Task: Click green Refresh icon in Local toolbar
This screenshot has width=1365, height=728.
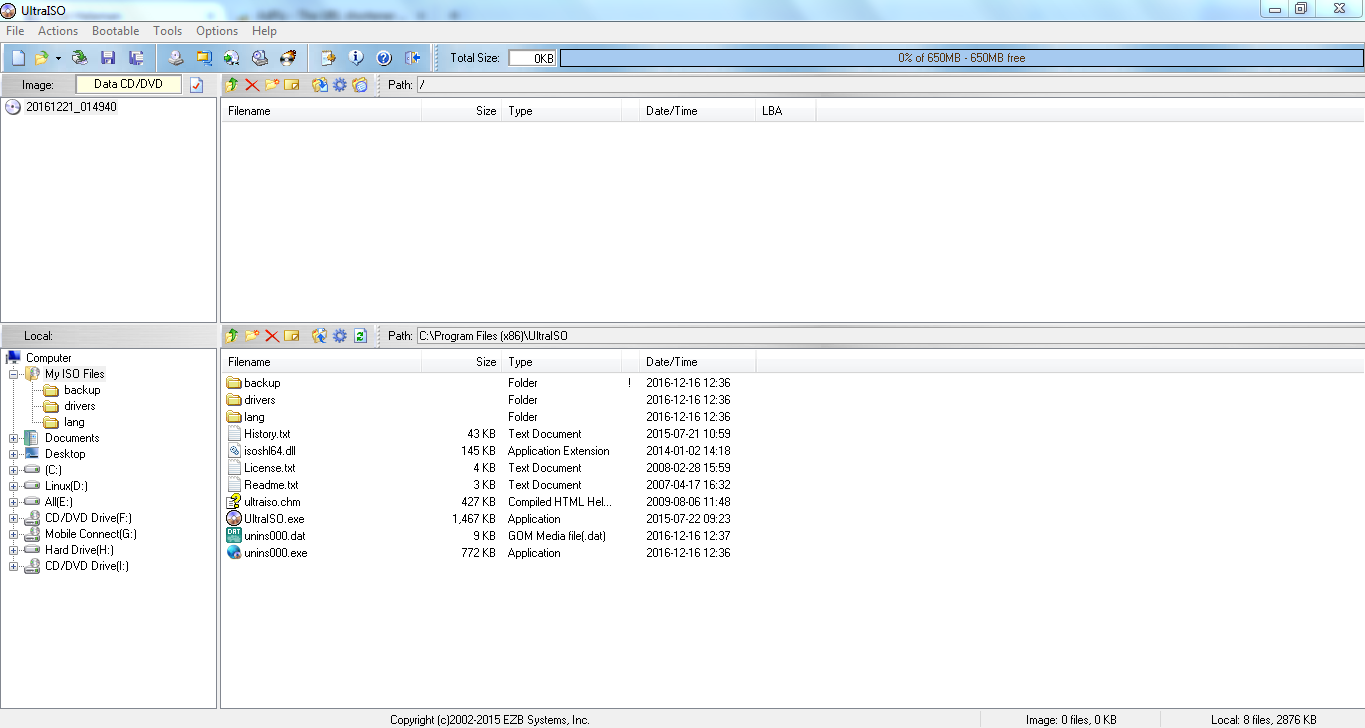Action: (360, 336)
